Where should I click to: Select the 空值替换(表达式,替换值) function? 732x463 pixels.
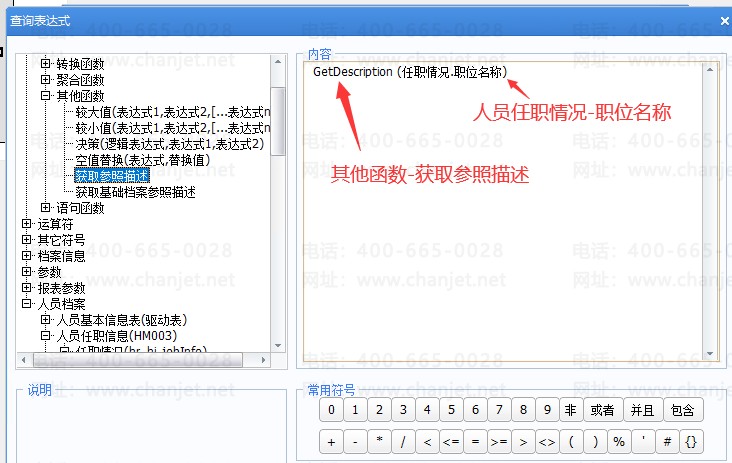(142, 160)
